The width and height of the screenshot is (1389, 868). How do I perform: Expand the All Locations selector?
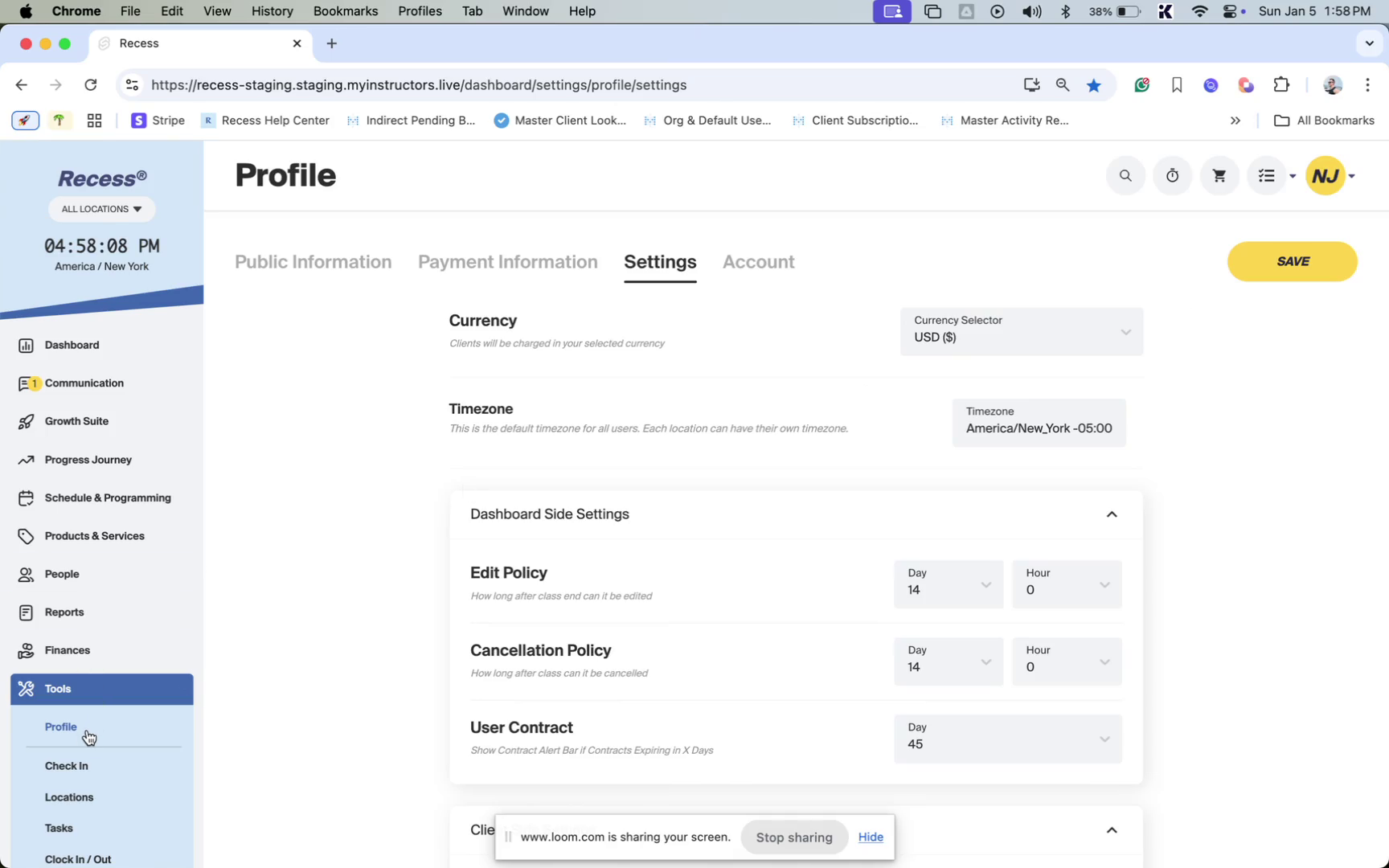click(101, 209)
